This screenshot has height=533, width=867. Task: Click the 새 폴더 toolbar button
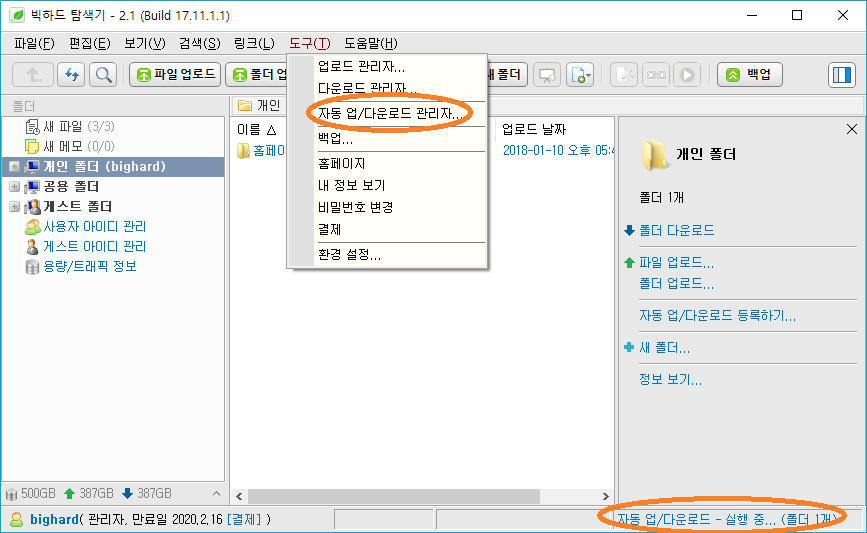(x=506, y=75)
